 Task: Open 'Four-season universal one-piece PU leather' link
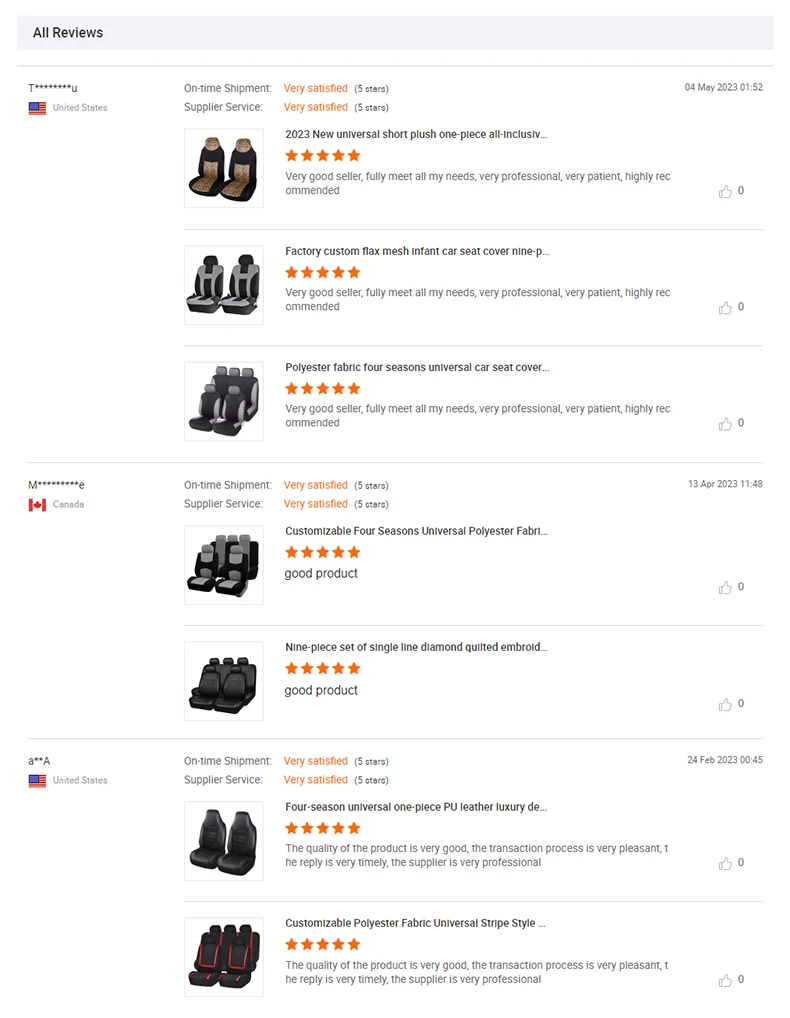point(416,807)
